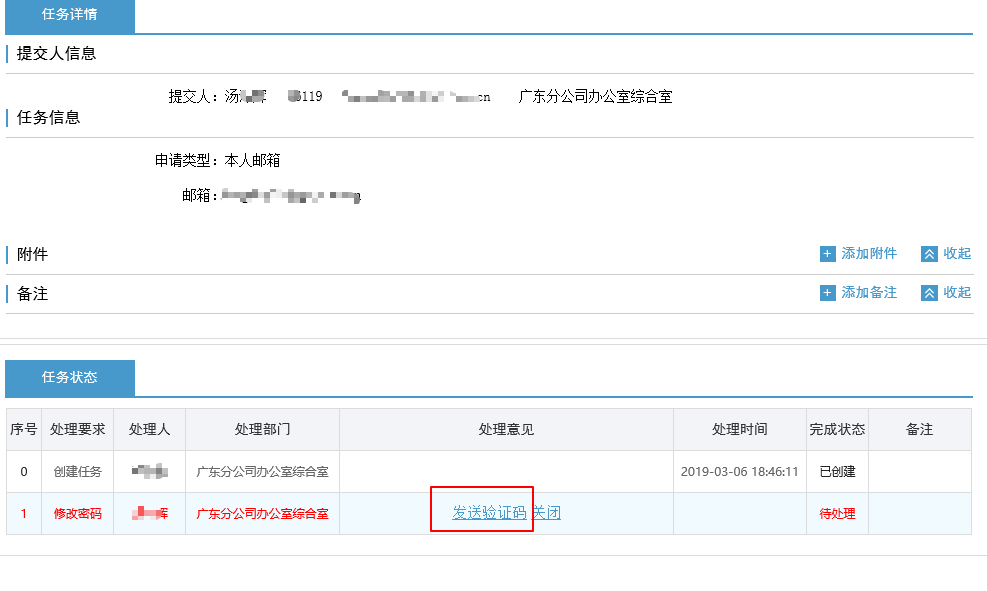The height and width of the screenshot is (591, 987).
Task: Click the 处理时间 column header
Action: [x=739, y=429]
